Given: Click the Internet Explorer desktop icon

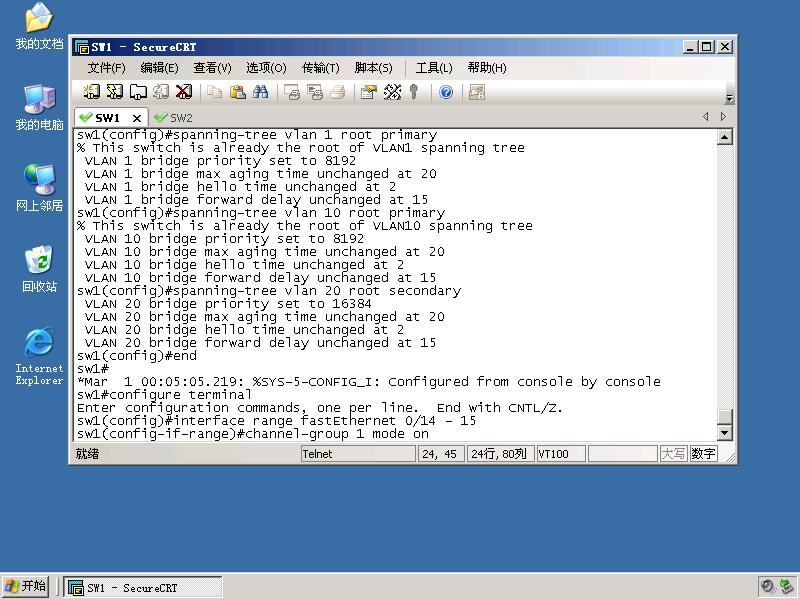Looking at the screenshot, I should [39, 356].
